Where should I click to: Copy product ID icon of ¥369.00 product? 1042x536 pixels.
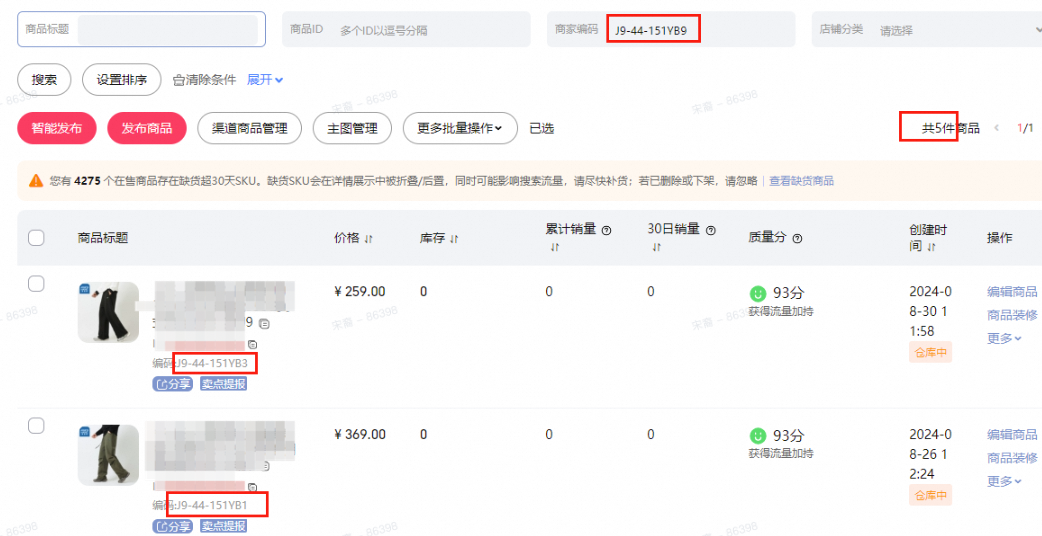tap(252, 487)
